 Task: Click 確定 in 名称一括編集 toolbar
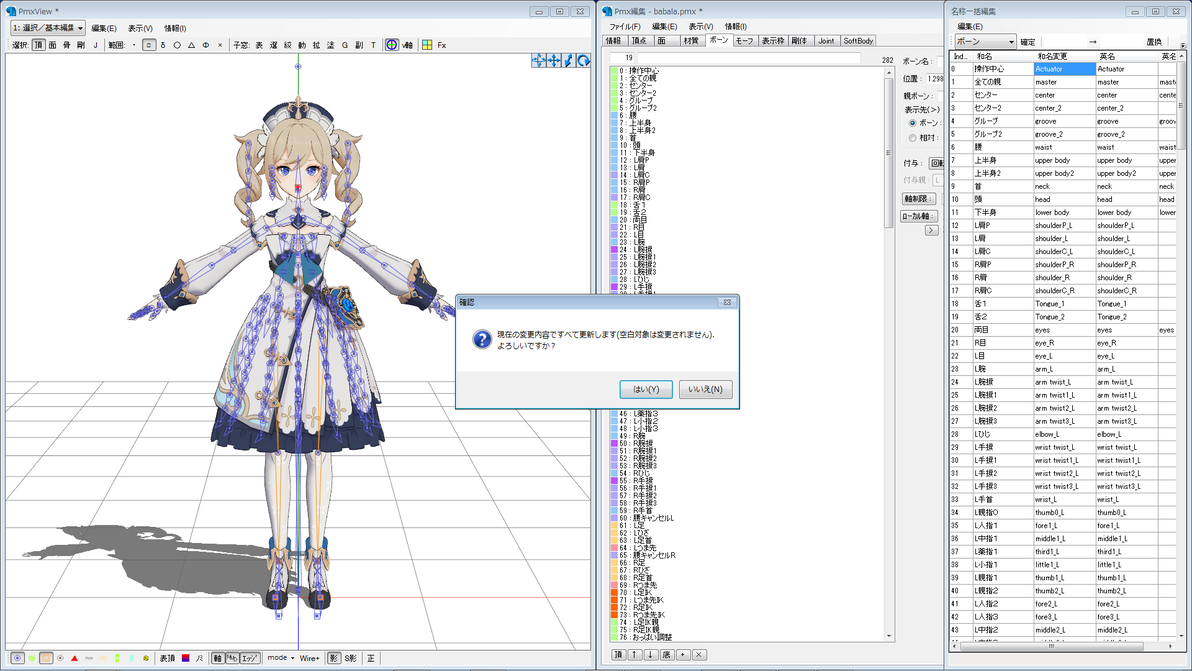pos(1028,42)
